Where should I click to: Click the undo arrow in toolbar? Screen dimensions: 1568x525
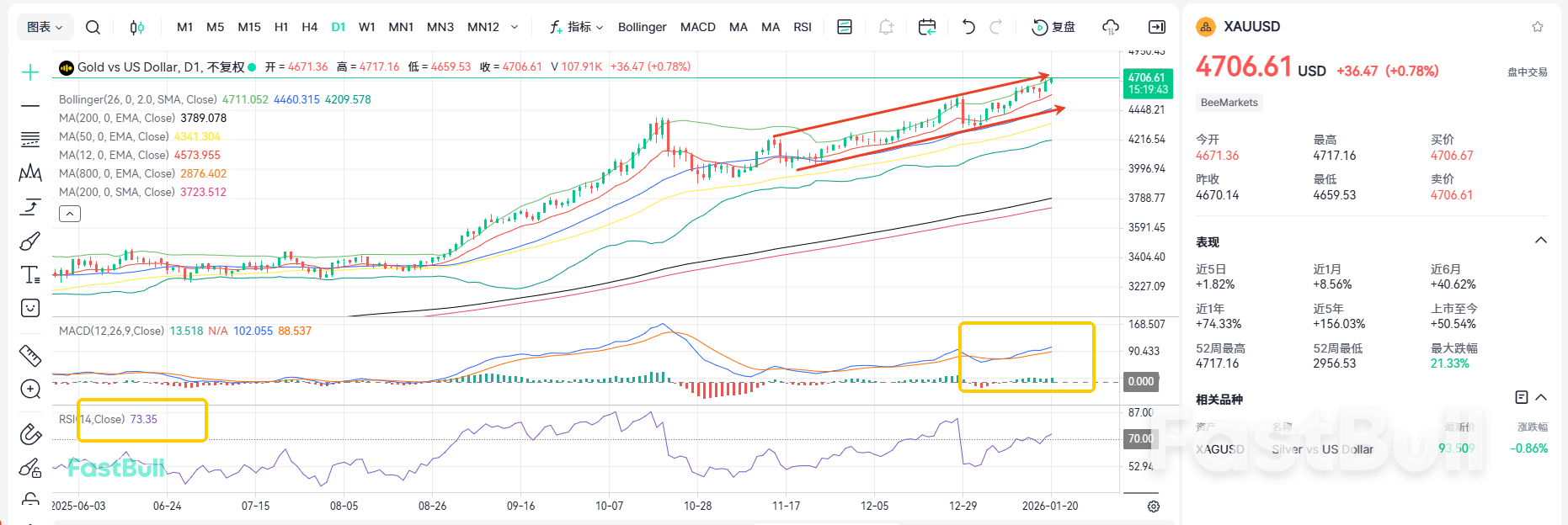click(968, 27)
